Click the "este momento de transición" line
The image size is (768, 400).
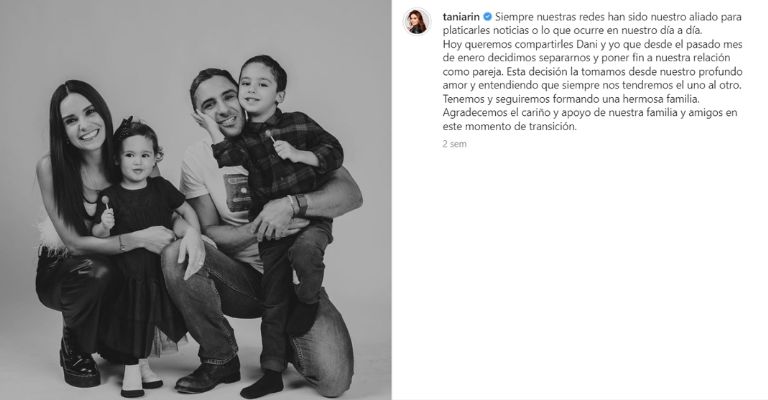[x=509, y=126]
